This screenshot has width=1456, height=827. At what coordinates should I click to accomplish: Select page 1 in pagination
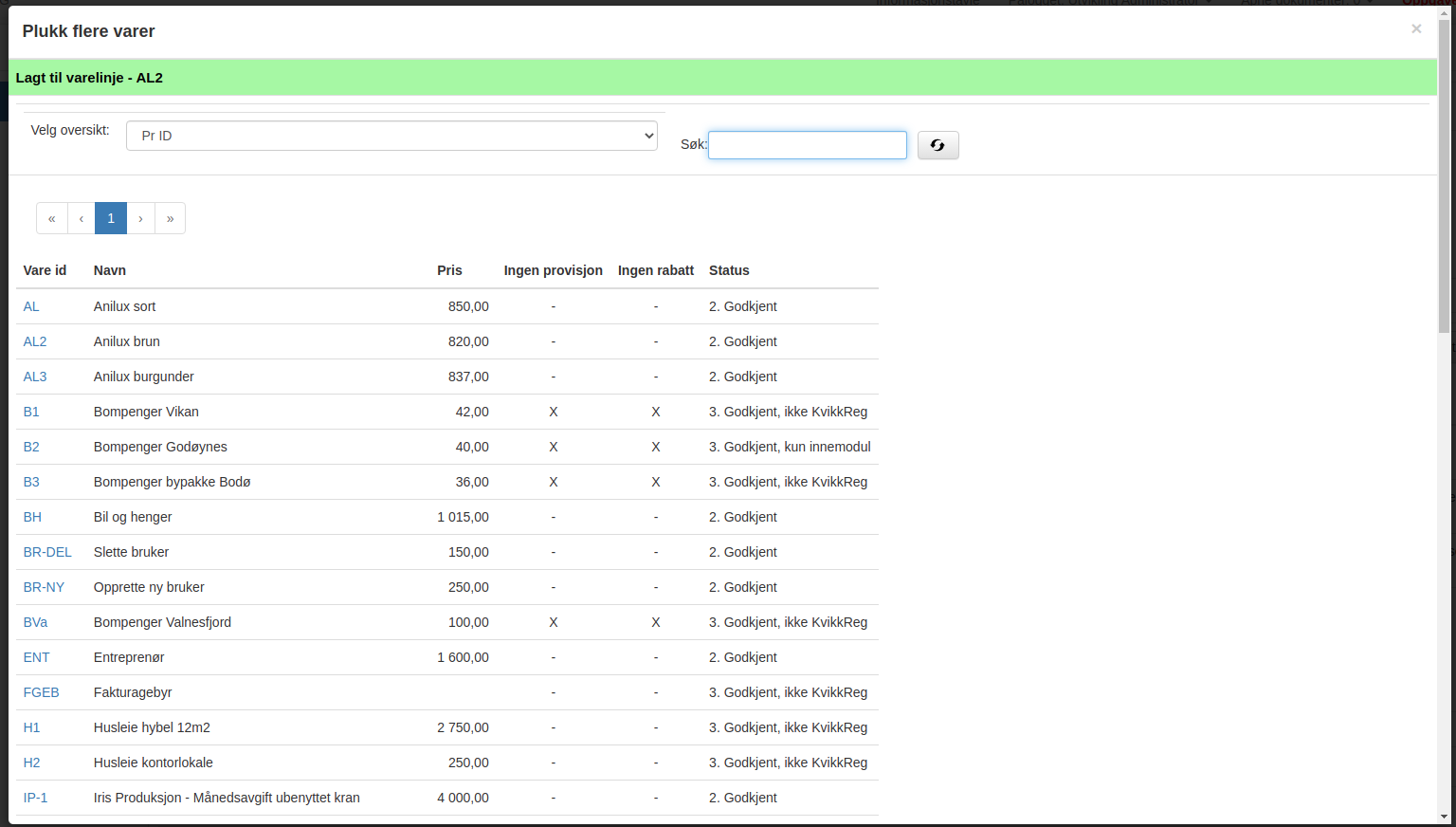[x=111, y=218]
